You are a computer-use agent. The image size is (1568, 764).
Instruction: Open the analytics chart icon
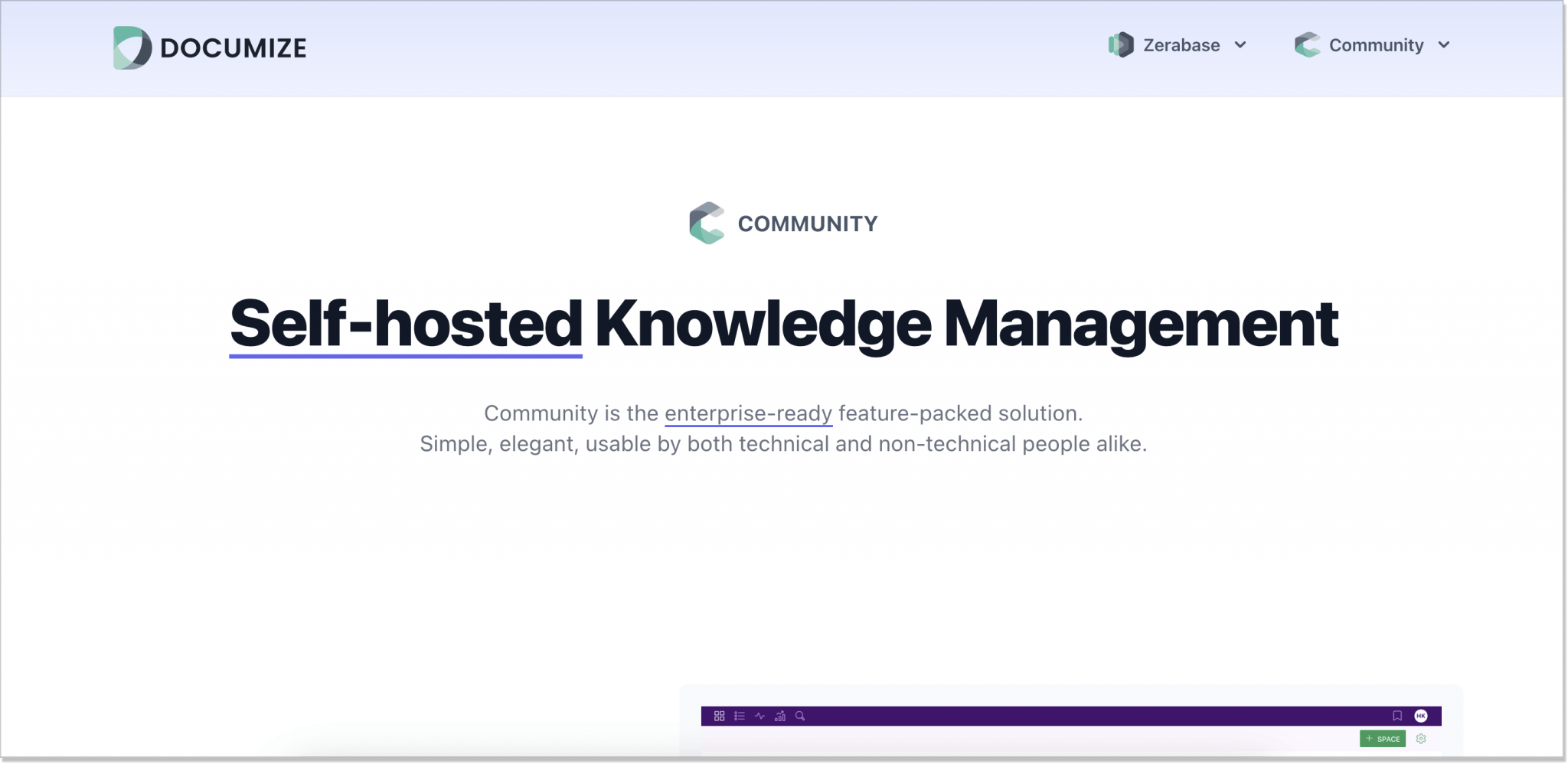[x=780, y=717]
